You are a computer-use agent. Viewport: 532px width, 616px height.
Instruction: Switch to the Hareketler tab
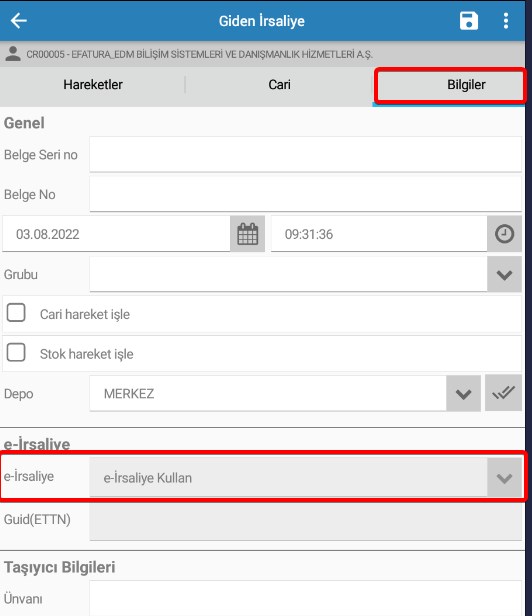pyautogui.click(x=93, y=84)
